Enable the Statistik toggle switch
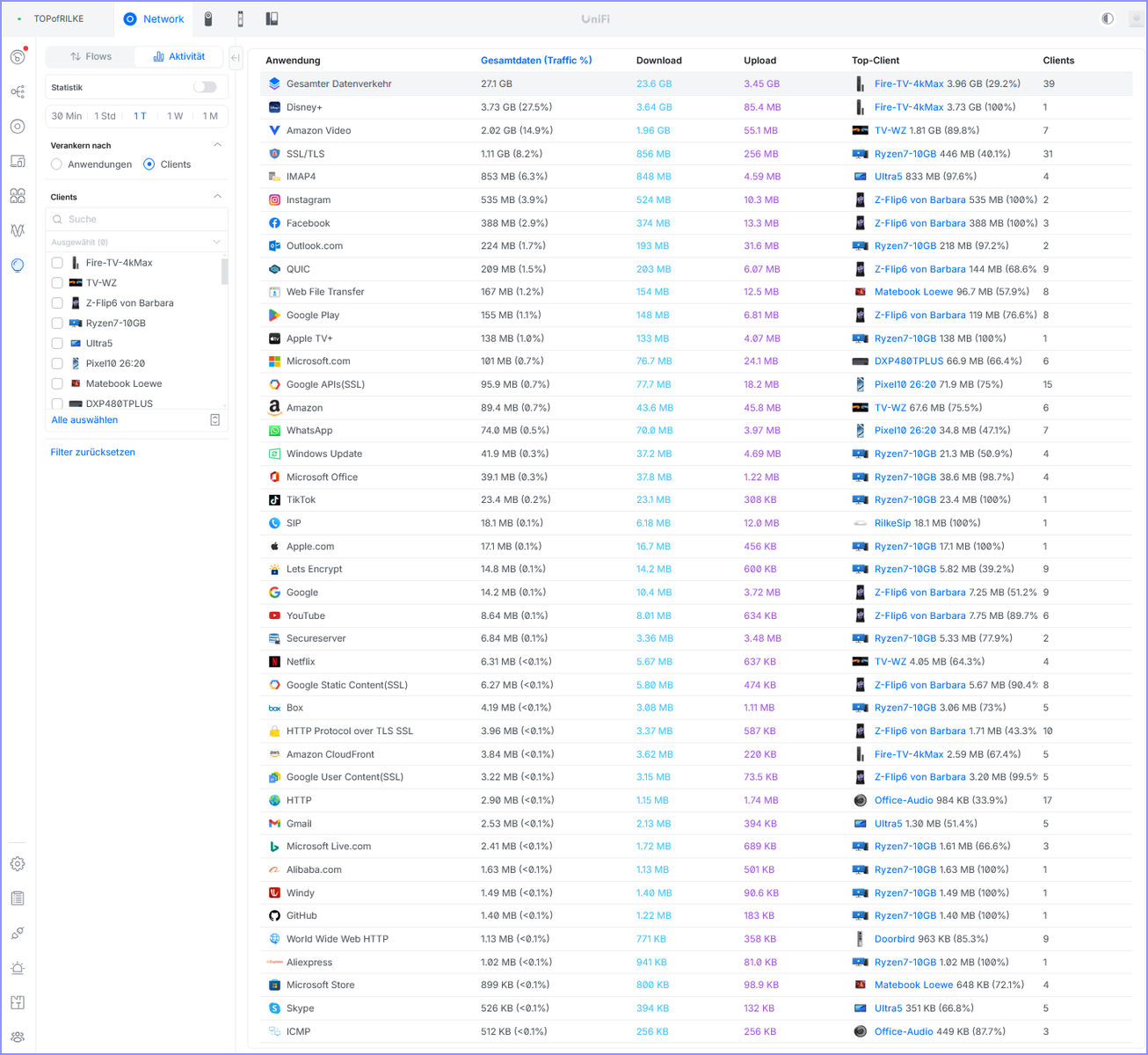1148x1055 pixels. 205,87
